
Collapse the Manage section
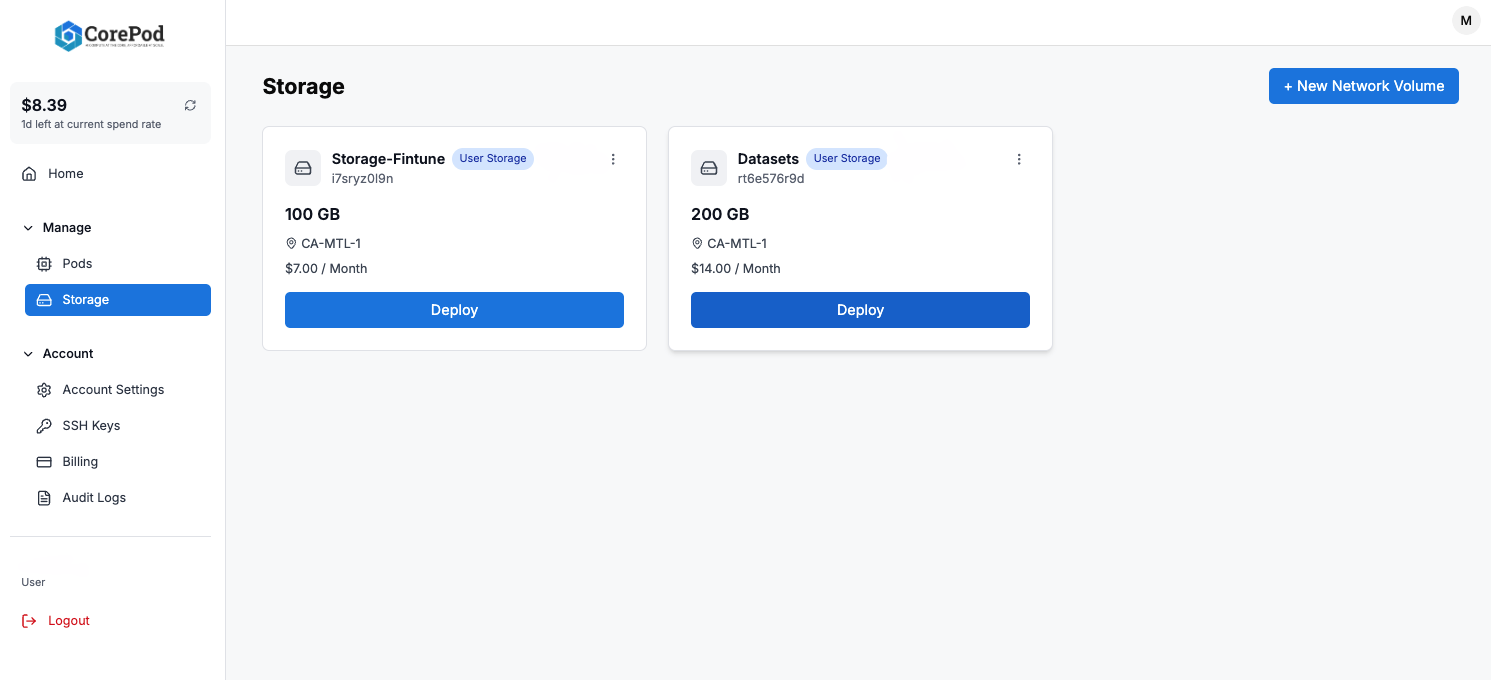click(28, 227)
